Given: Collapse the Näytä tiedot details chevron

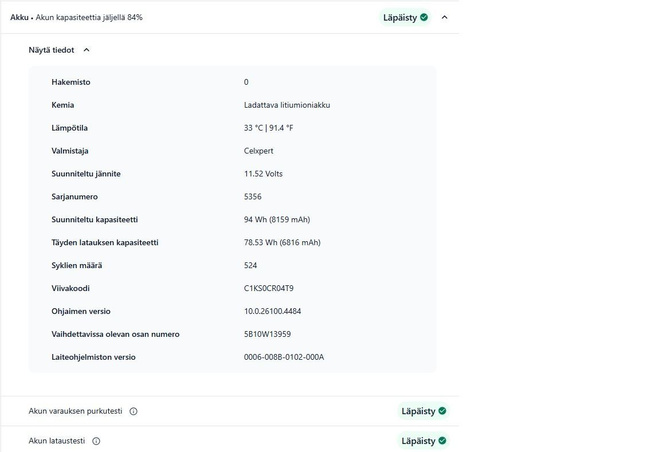Looking at the screenshot, I should (86, 50).
